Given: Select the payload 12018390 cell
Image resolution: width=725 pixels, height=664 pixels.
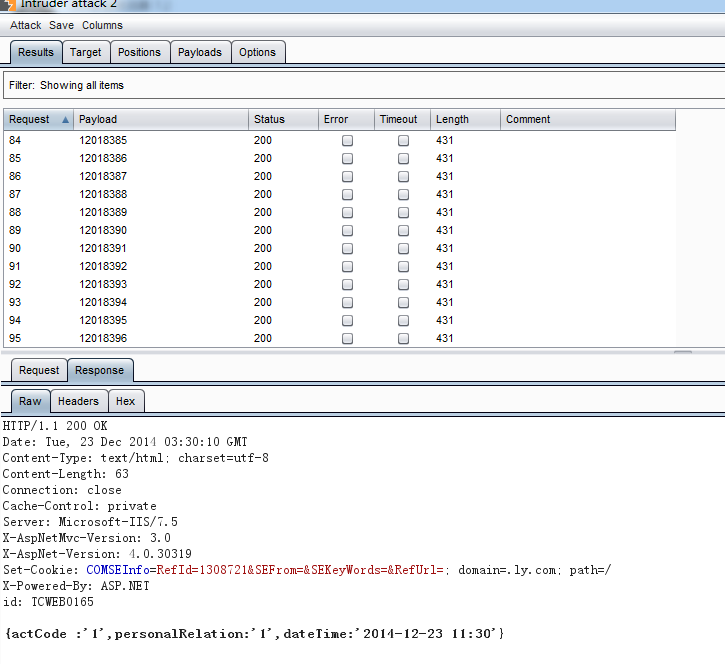Looking at the screenshot, I should point(103,230).
